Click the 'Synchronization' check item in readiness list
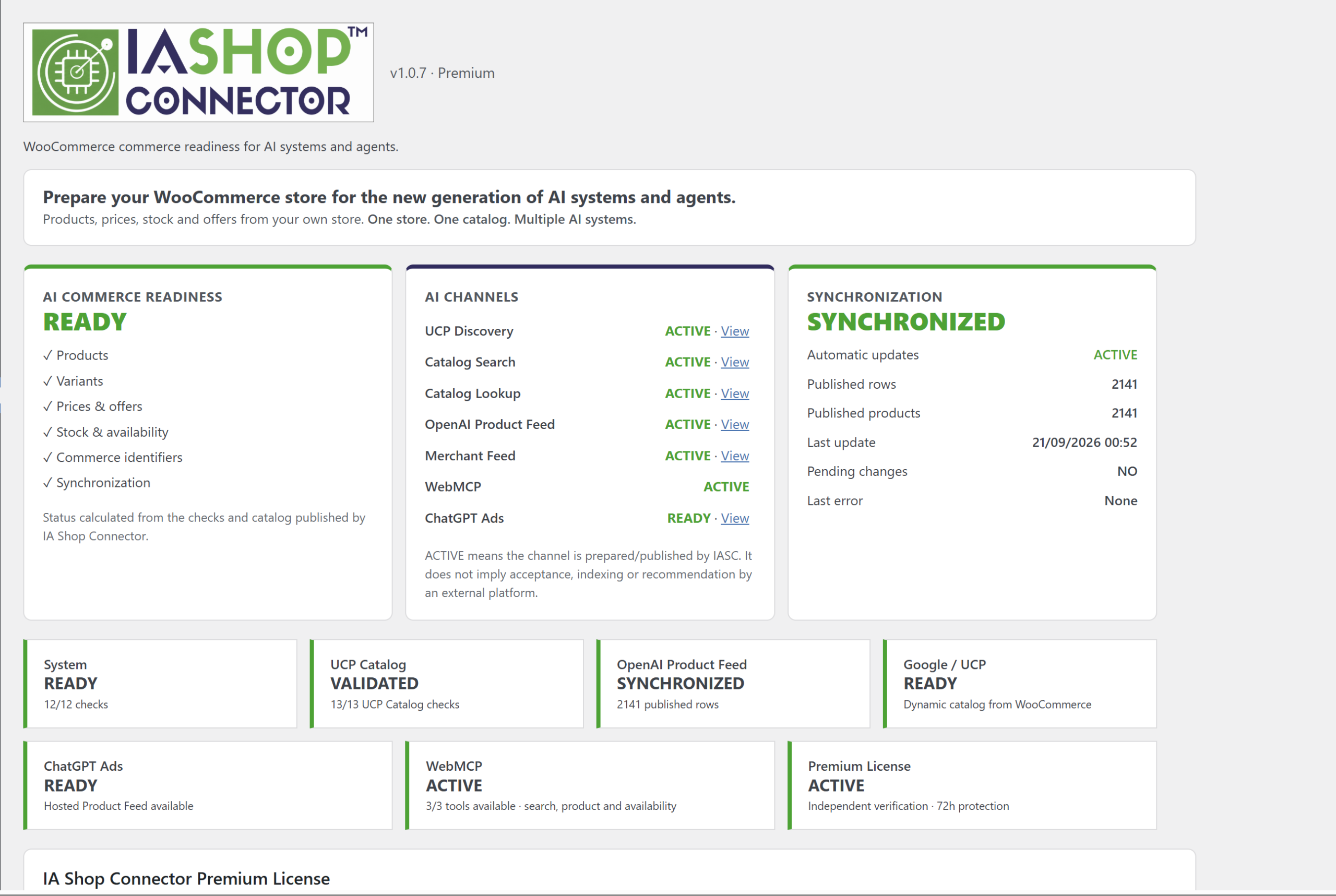 [x=97, y=483]
